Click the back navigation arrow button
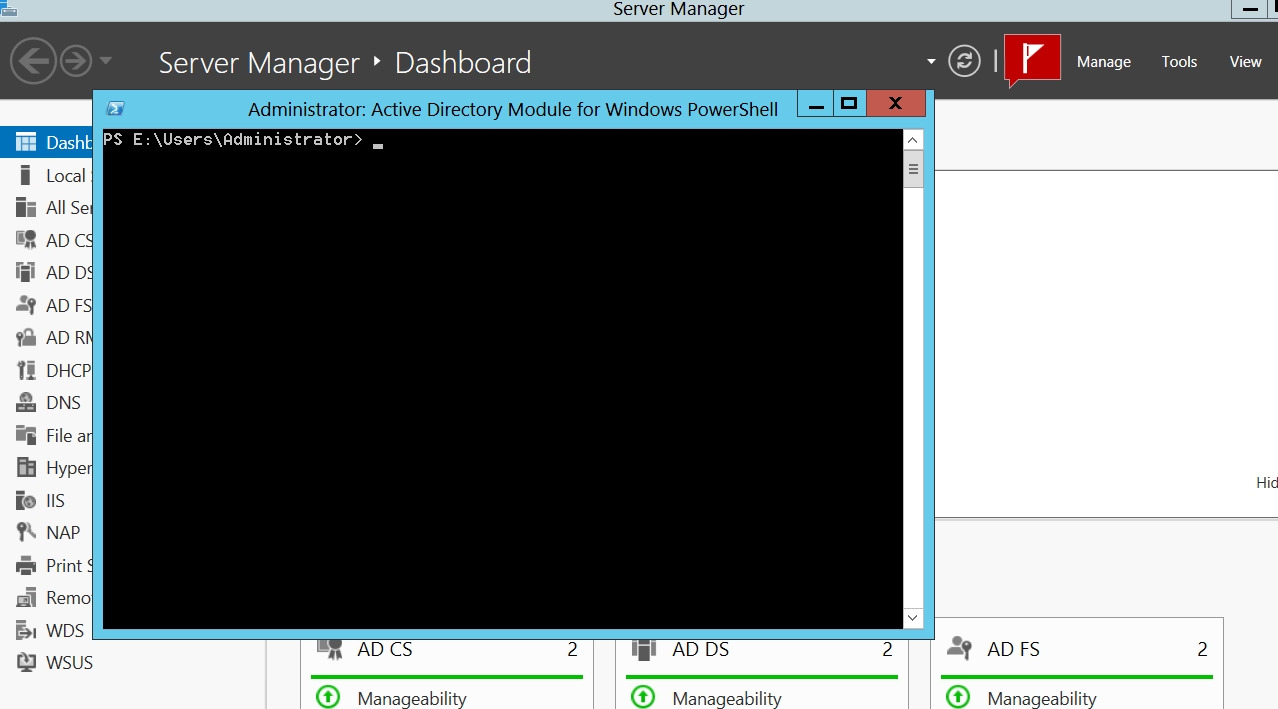Viewport: 1278px width, 709px height. point(32,62)
